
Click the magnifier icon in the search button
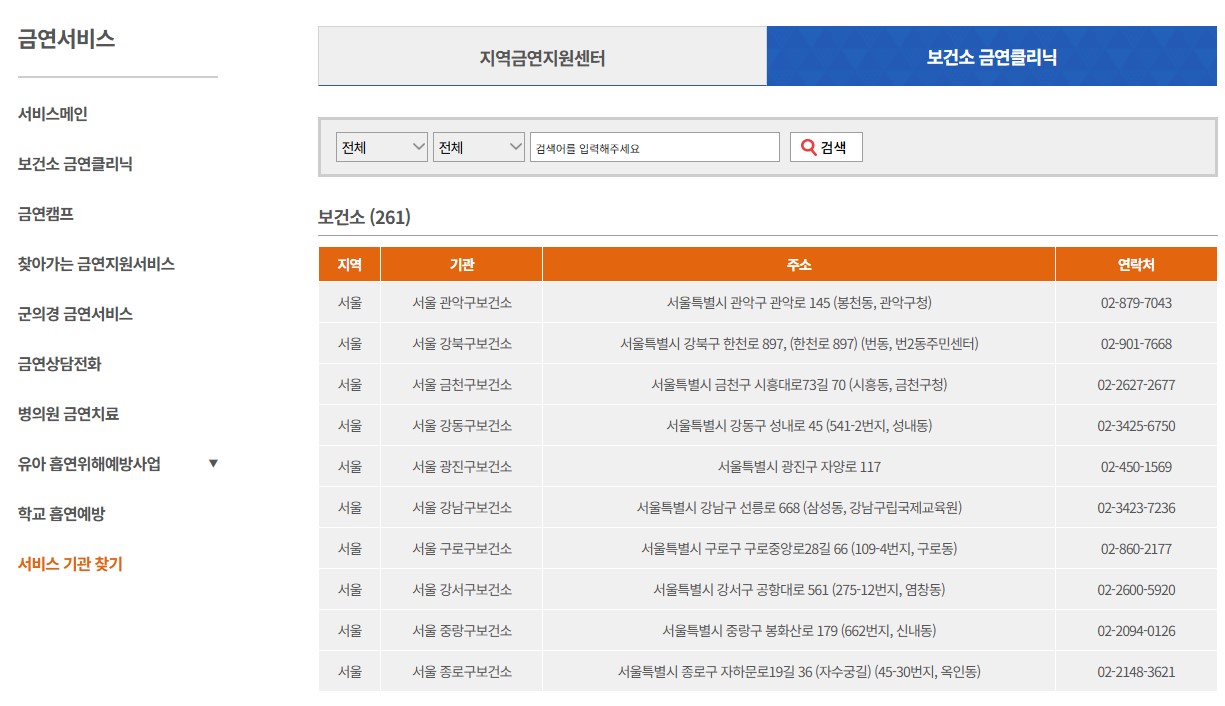[x=806, y=146]
